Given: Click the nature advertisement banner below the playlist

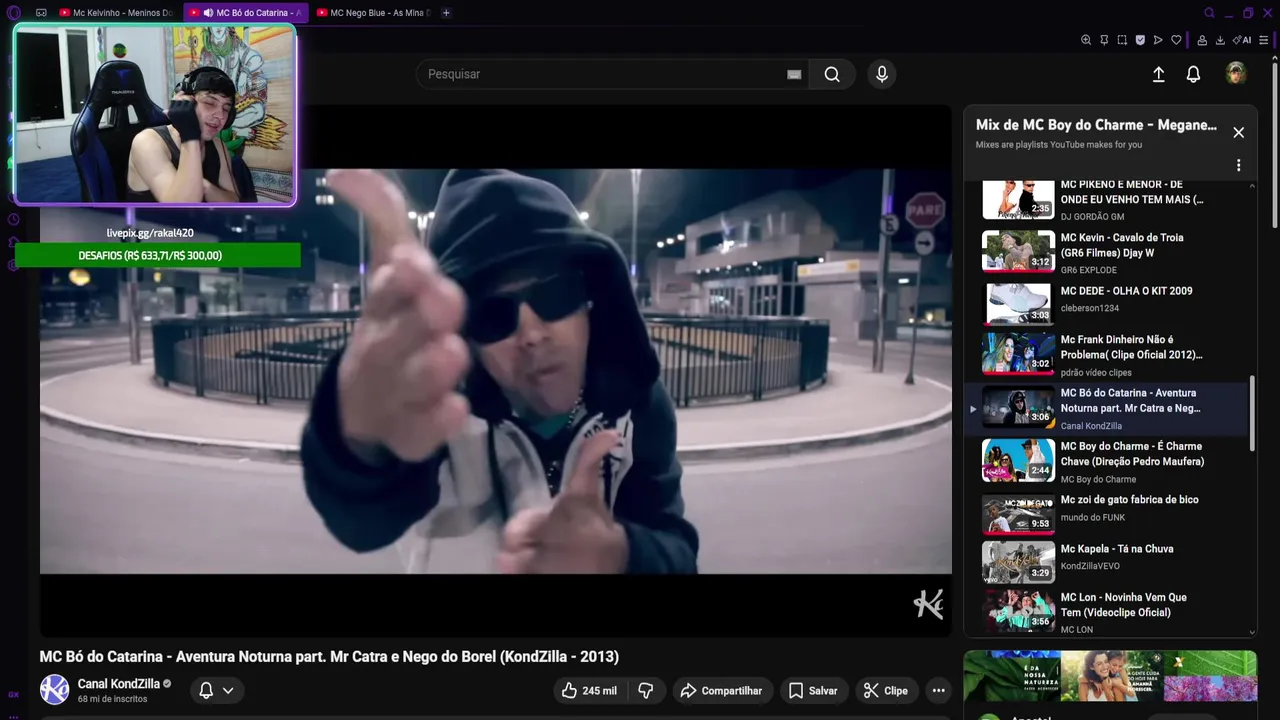Looking at the screenshot, I should (1110, 677).
